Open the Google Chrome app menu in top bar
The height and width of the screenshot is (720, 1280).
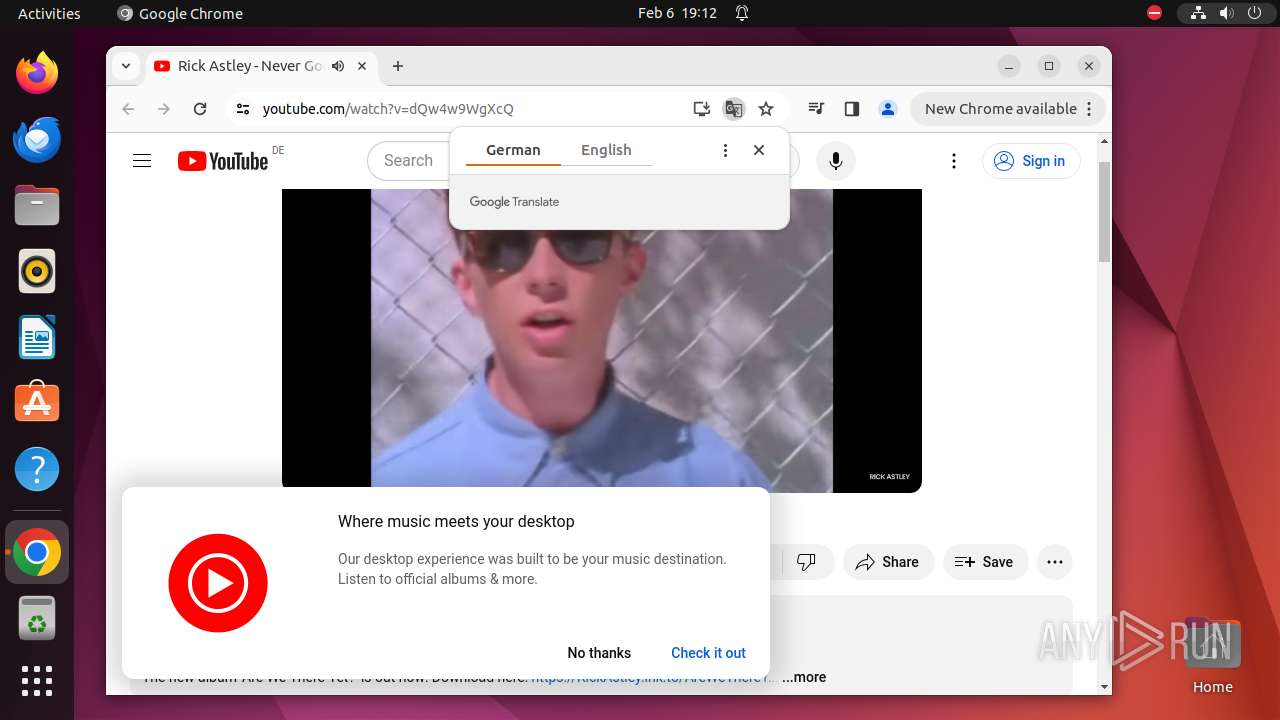pyautogui.click(x=181, y=13)
